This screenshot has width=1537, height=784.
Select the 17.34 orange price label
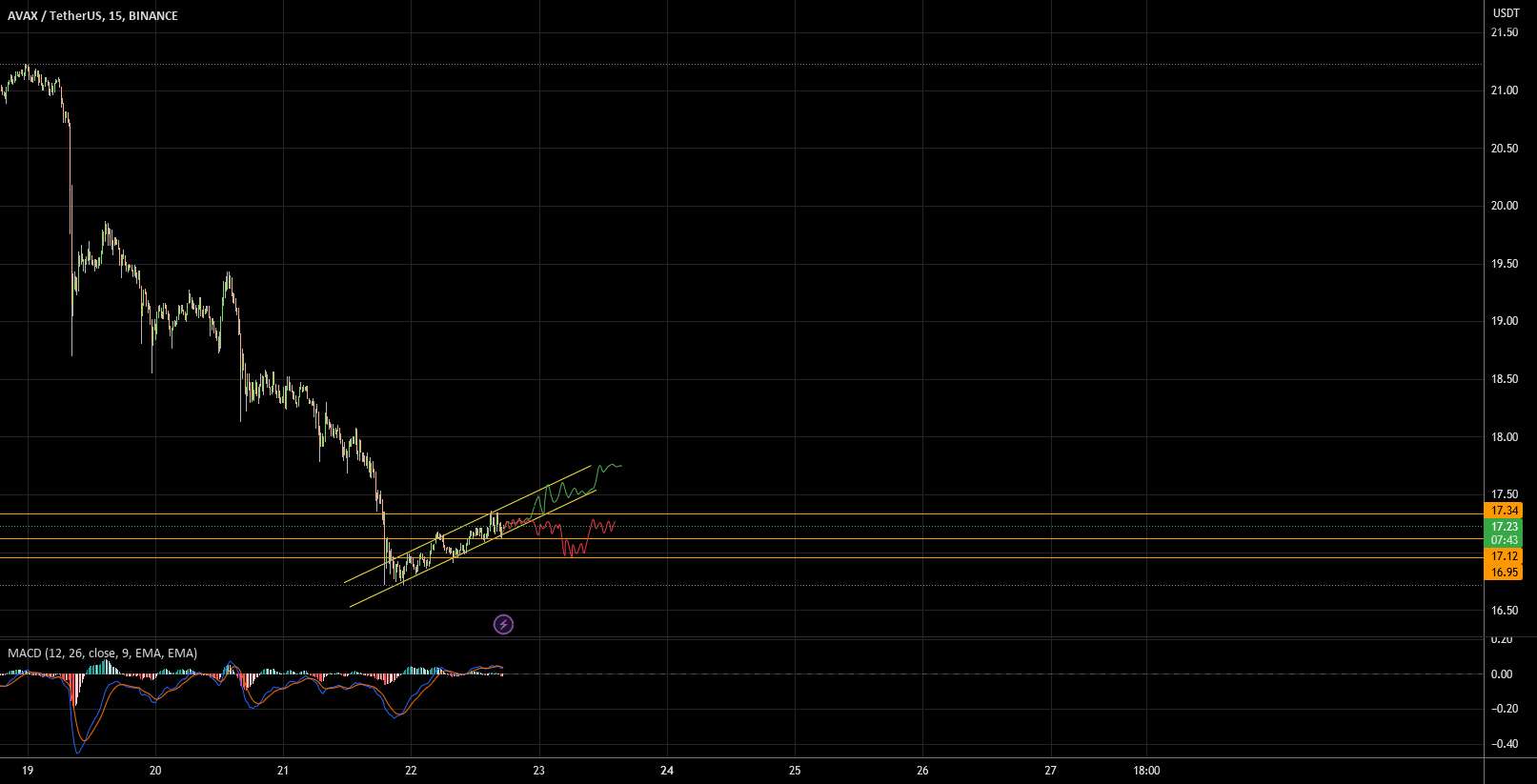pyautogui.click(x=1505, y=511)
